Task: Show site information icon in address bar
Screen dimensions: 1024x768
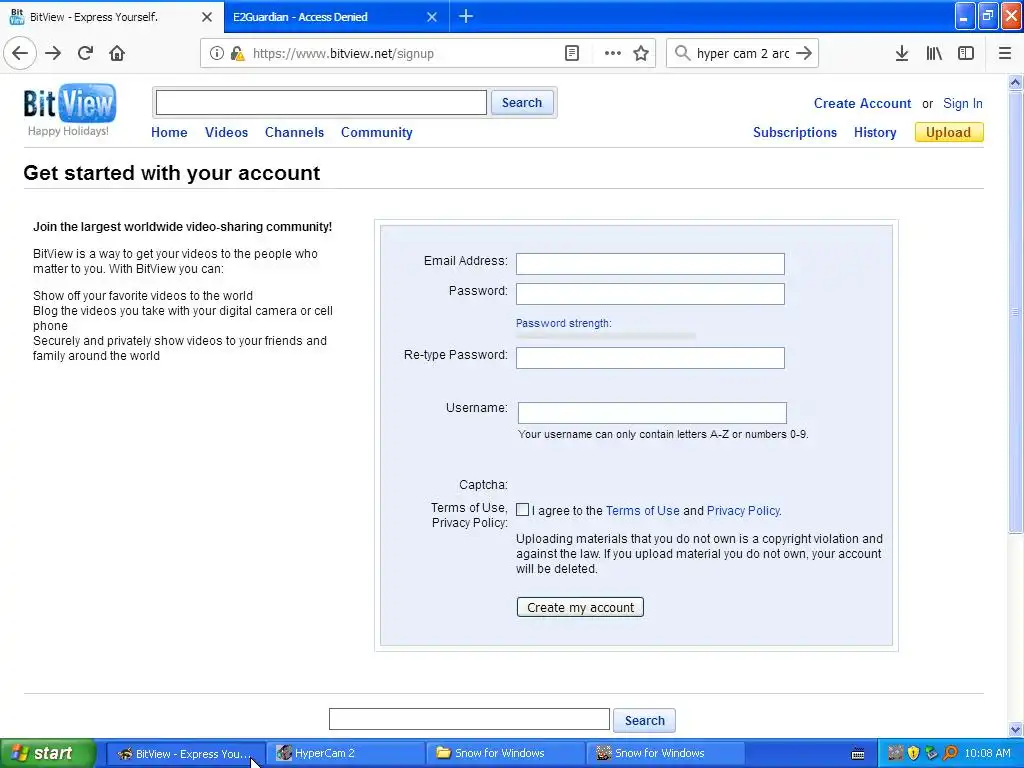Action: pos(216,53)
